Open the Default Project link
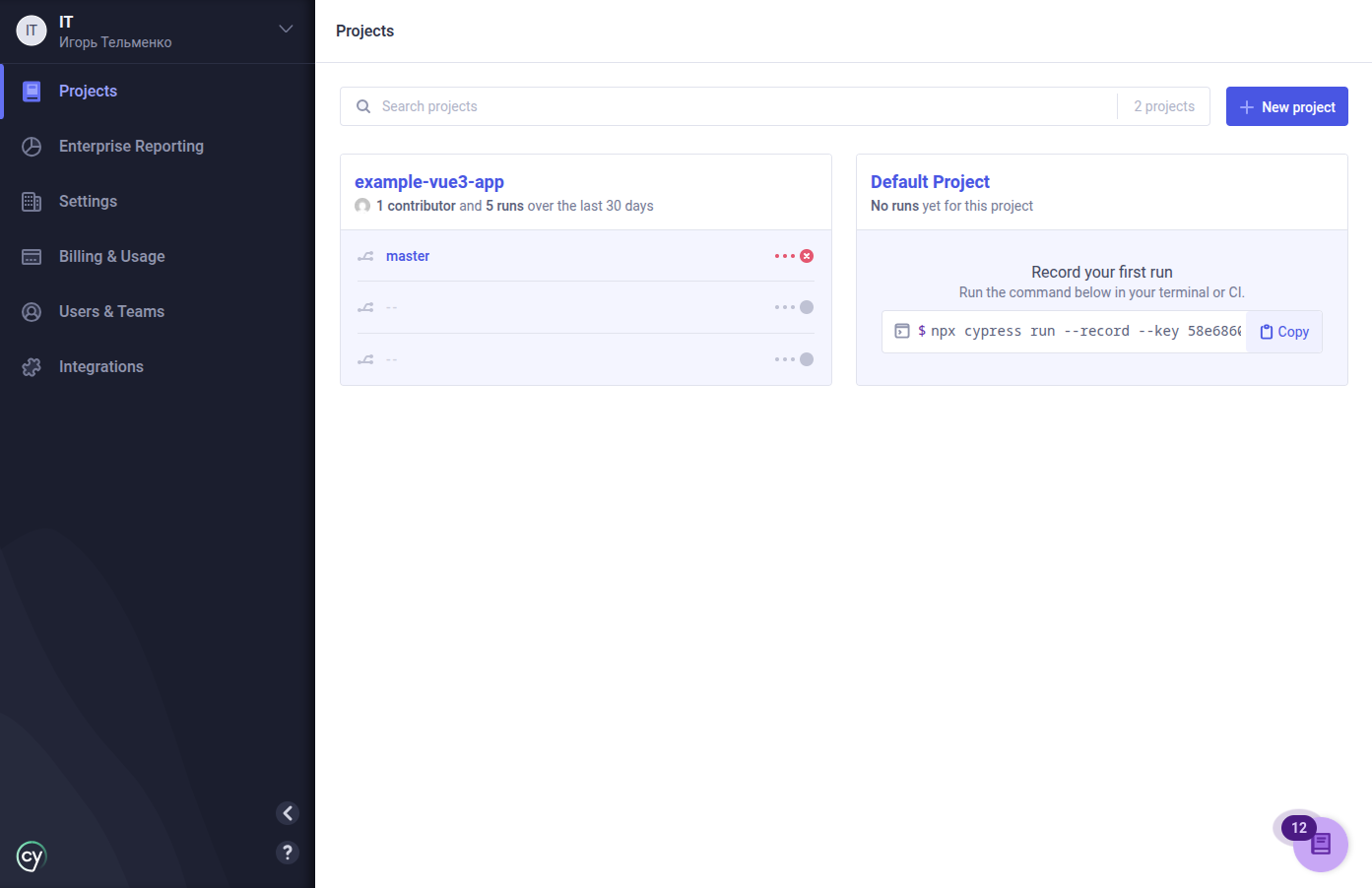Viewport: 1372px width, 888px height. click(930, 182)
